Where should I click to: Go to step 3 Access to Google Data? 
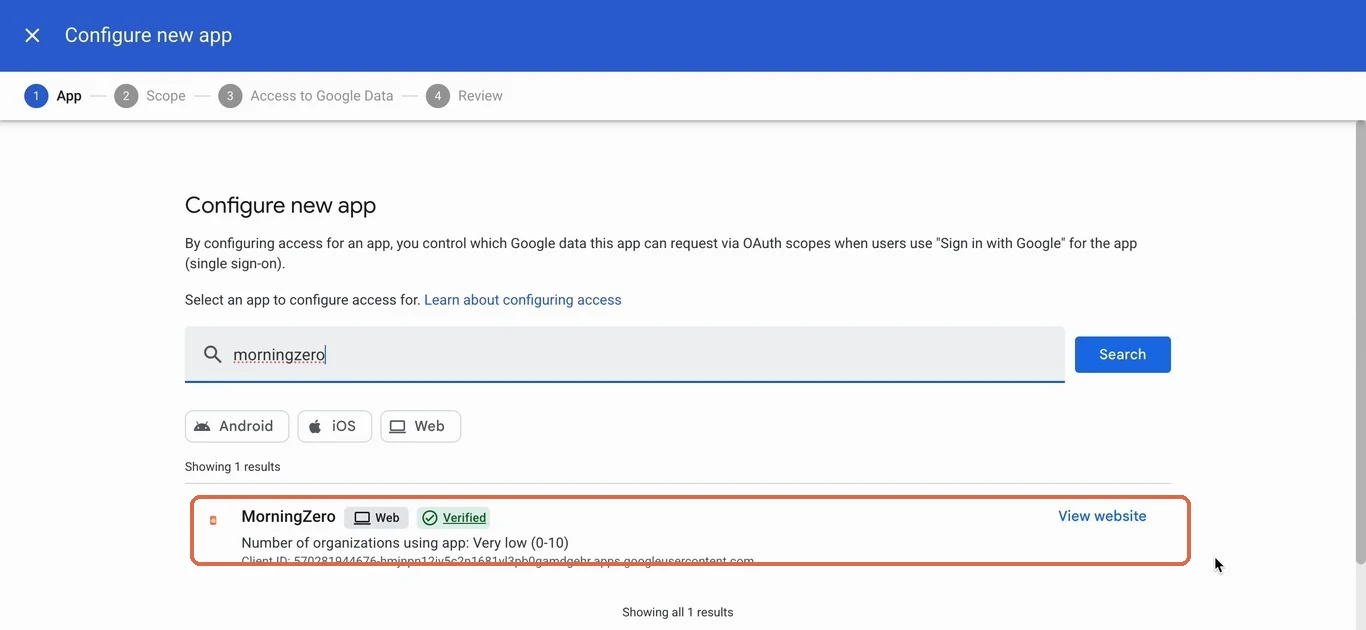[x=306, y=96]
